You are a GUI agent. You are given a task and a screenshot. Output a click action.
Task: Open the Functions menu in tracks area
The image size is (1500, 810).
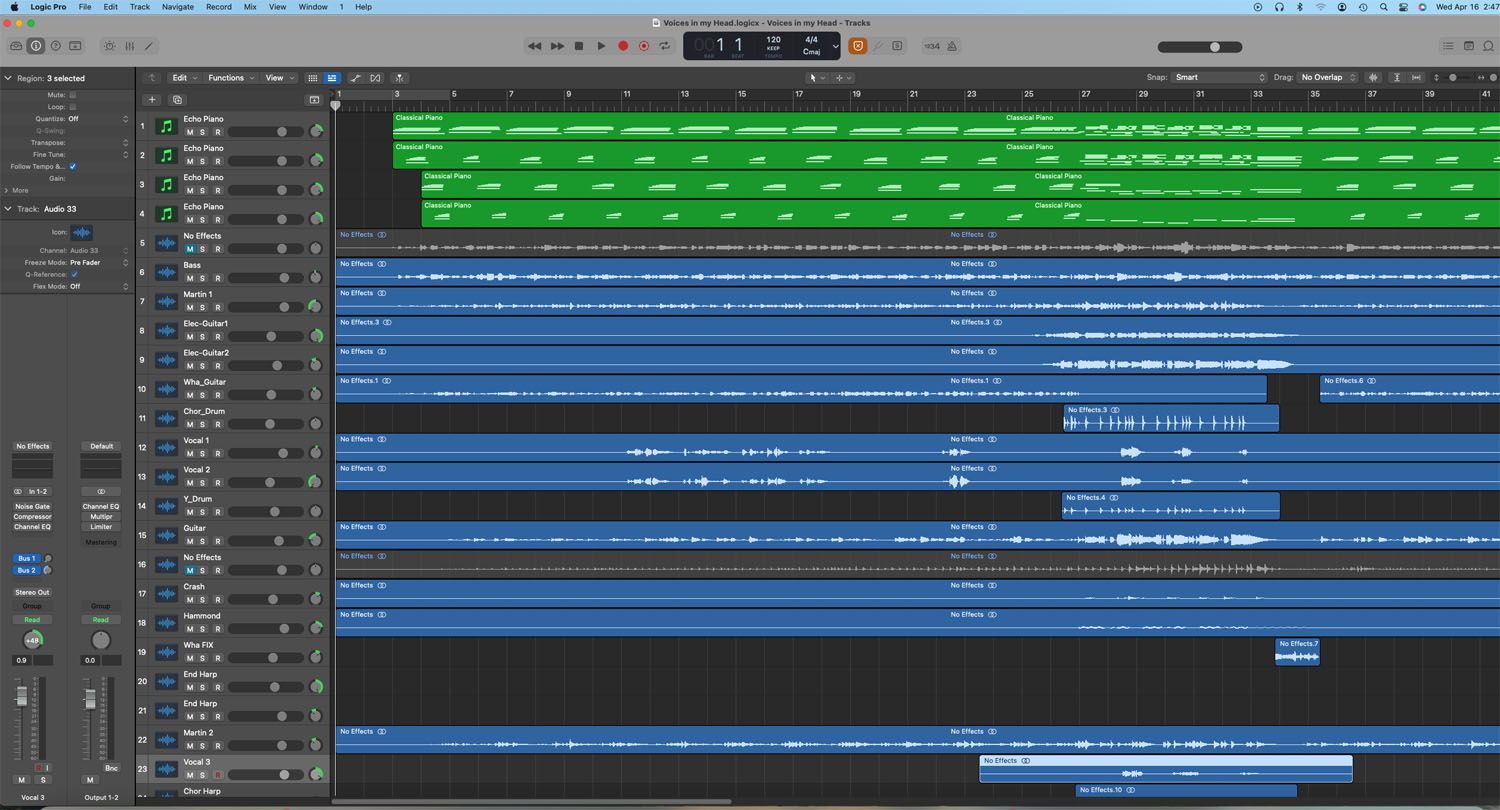230,78
